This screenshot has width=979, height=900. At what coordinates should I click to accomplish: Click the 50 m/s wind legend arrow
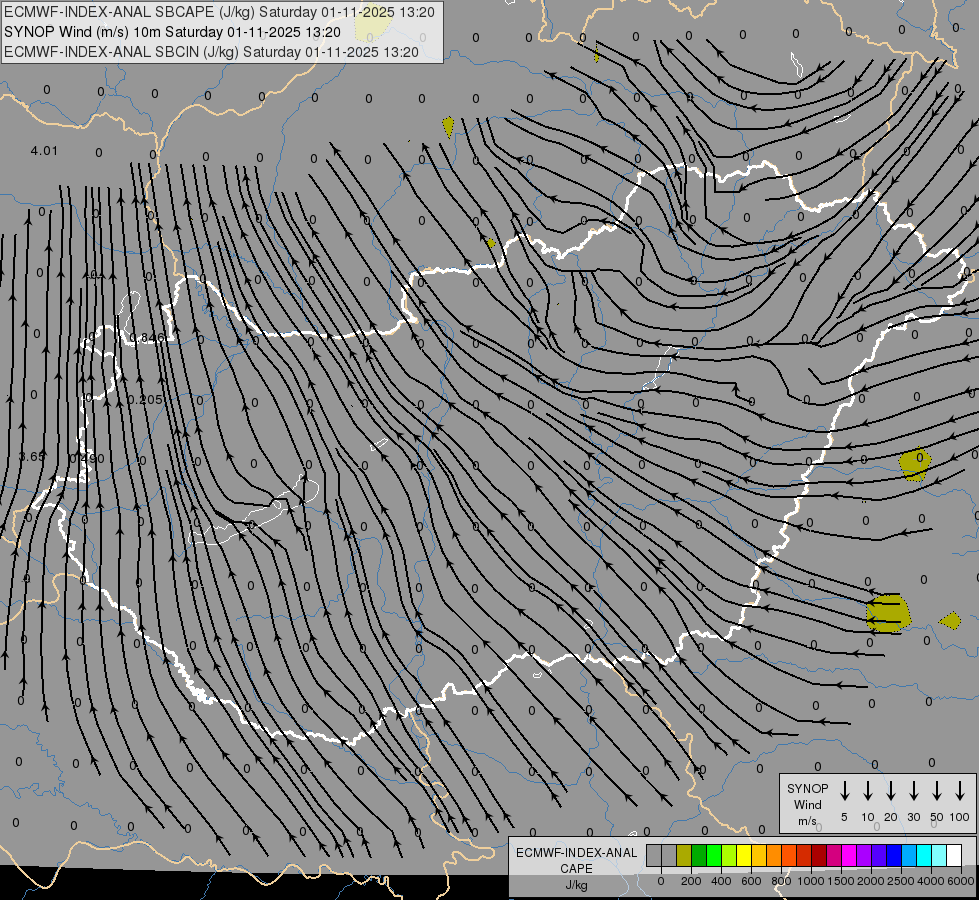coord(937,790)
